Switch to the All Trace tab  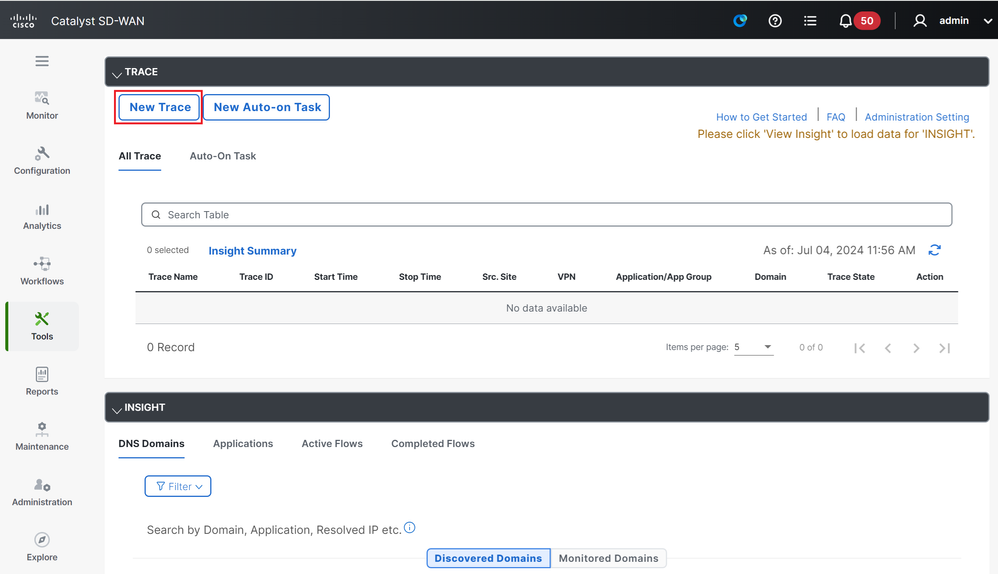[x=139, y=156]
